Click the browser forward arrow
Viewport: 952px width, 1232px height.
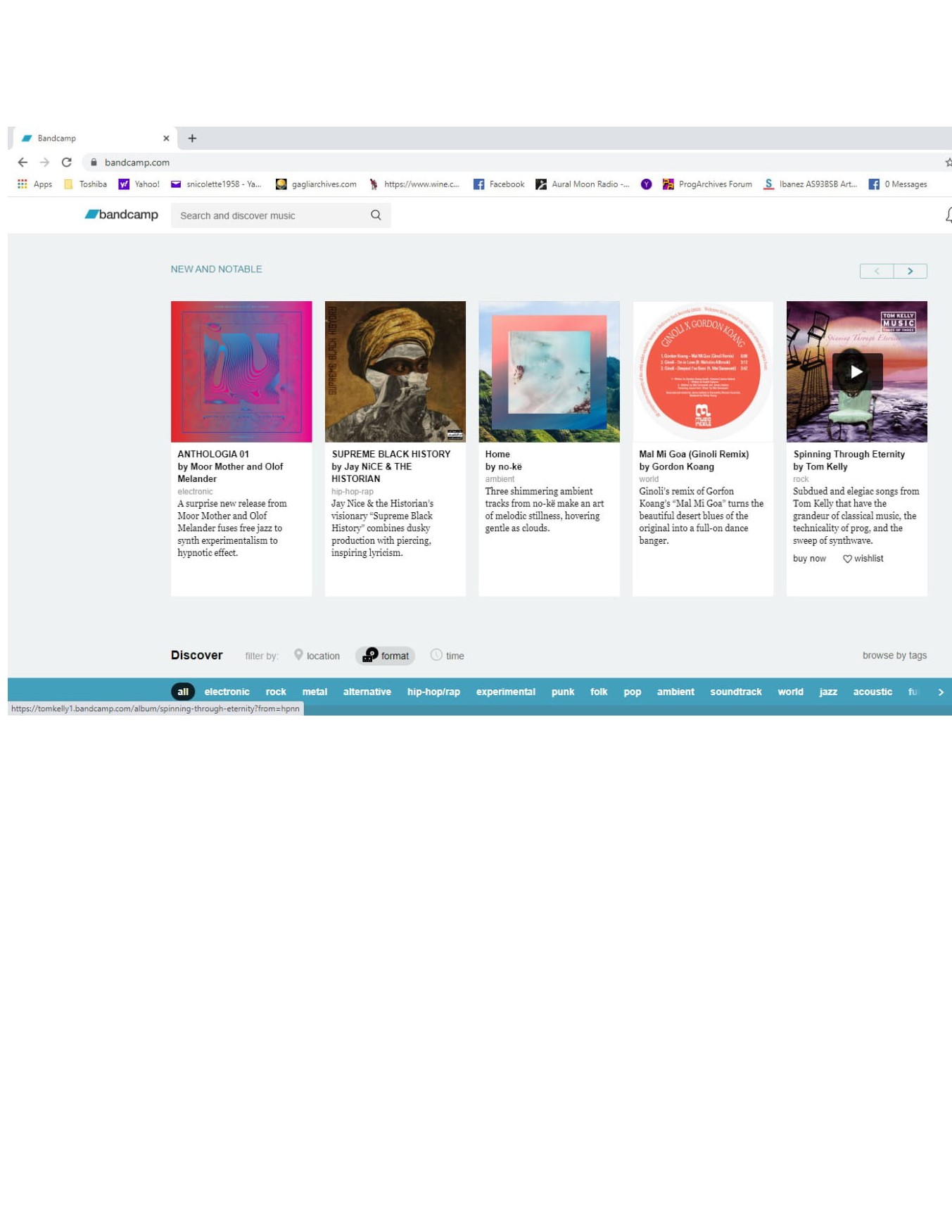click(44, 163)
